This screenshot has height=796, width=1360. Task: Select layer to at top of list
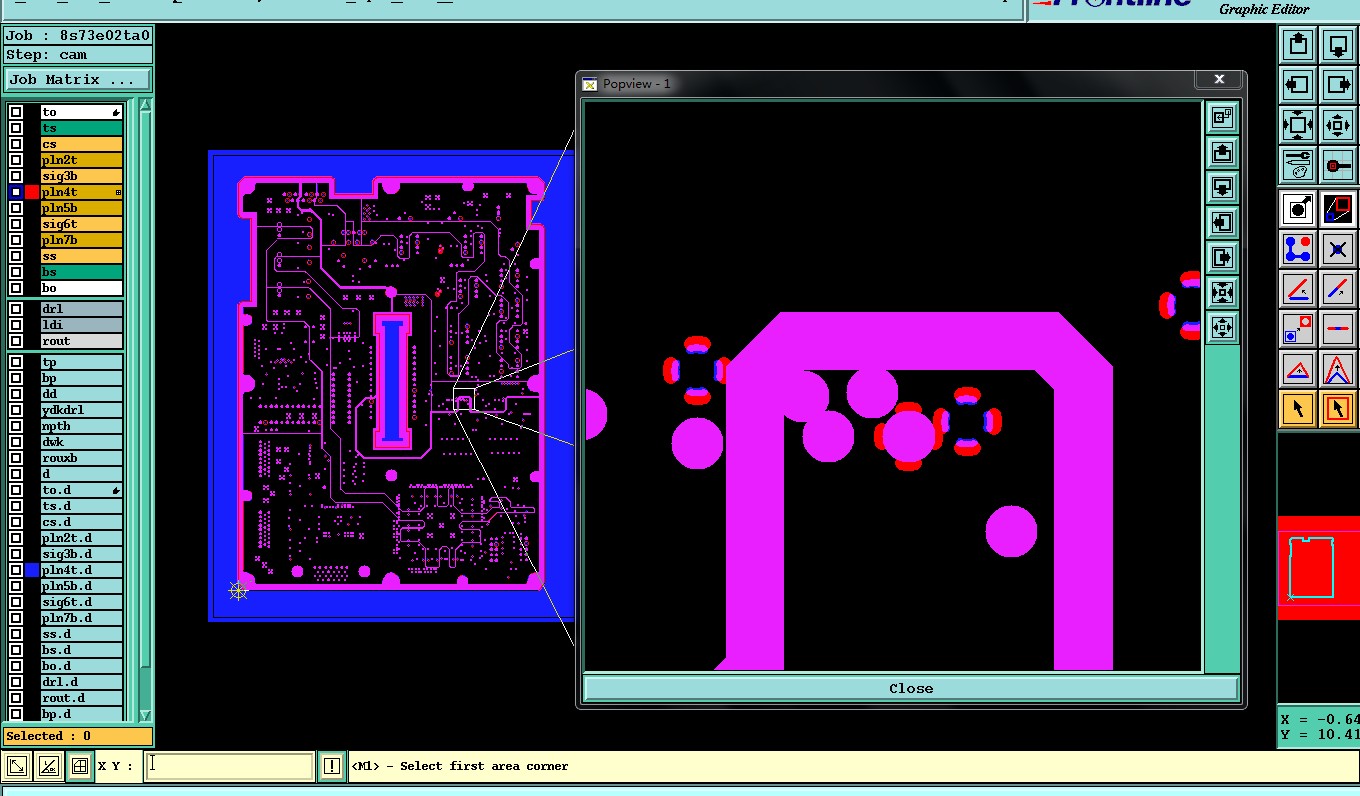tap(82, 112)
